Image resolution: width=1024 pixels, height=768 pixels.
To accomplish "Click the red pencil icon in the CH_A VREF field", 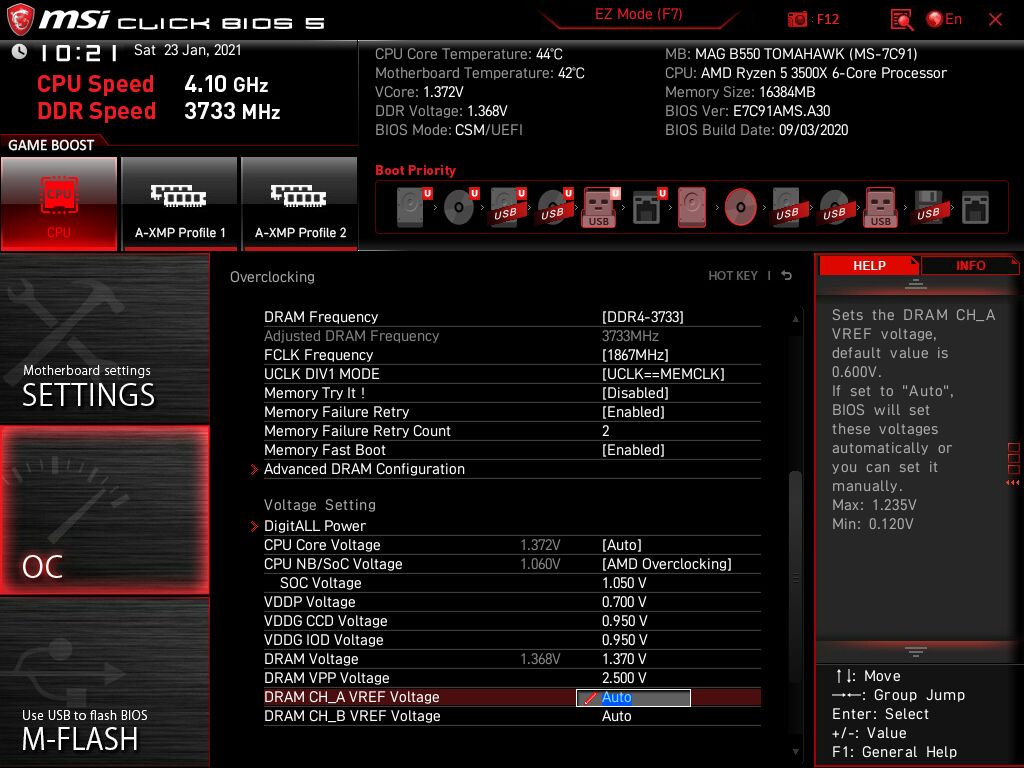I will (590, 697).
